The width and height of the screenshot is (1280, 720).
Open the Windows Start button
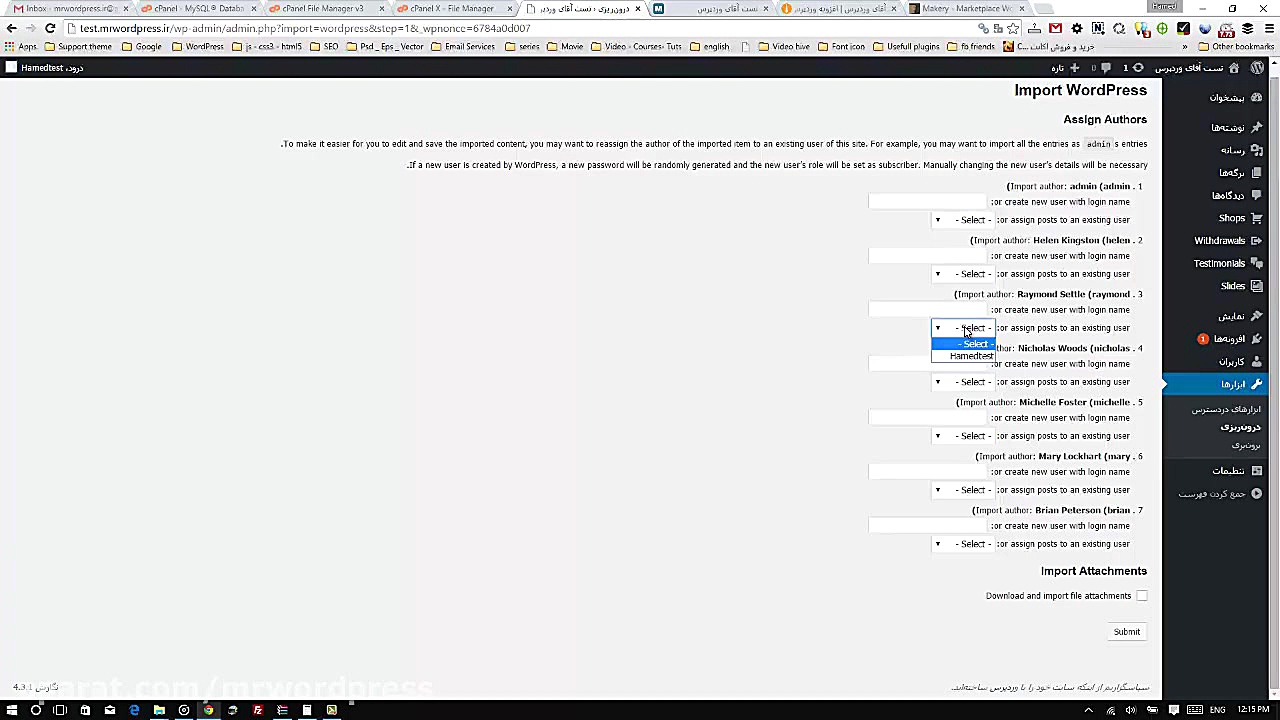[x=11, y=710]
